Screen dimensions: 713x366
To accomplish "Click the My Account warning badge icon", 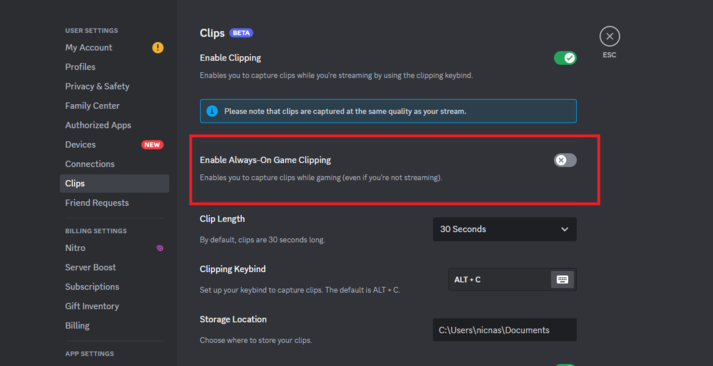I will 158,47.
